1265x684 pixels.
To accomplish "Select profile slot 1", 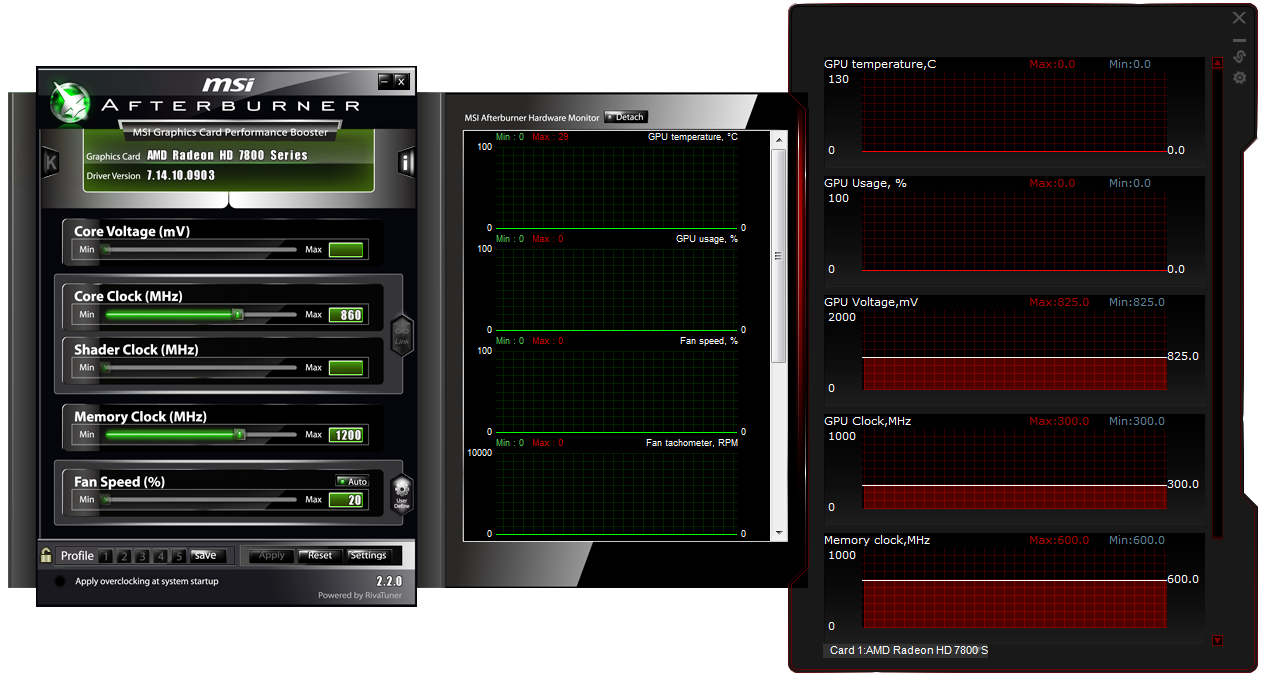I will [106, 556].
